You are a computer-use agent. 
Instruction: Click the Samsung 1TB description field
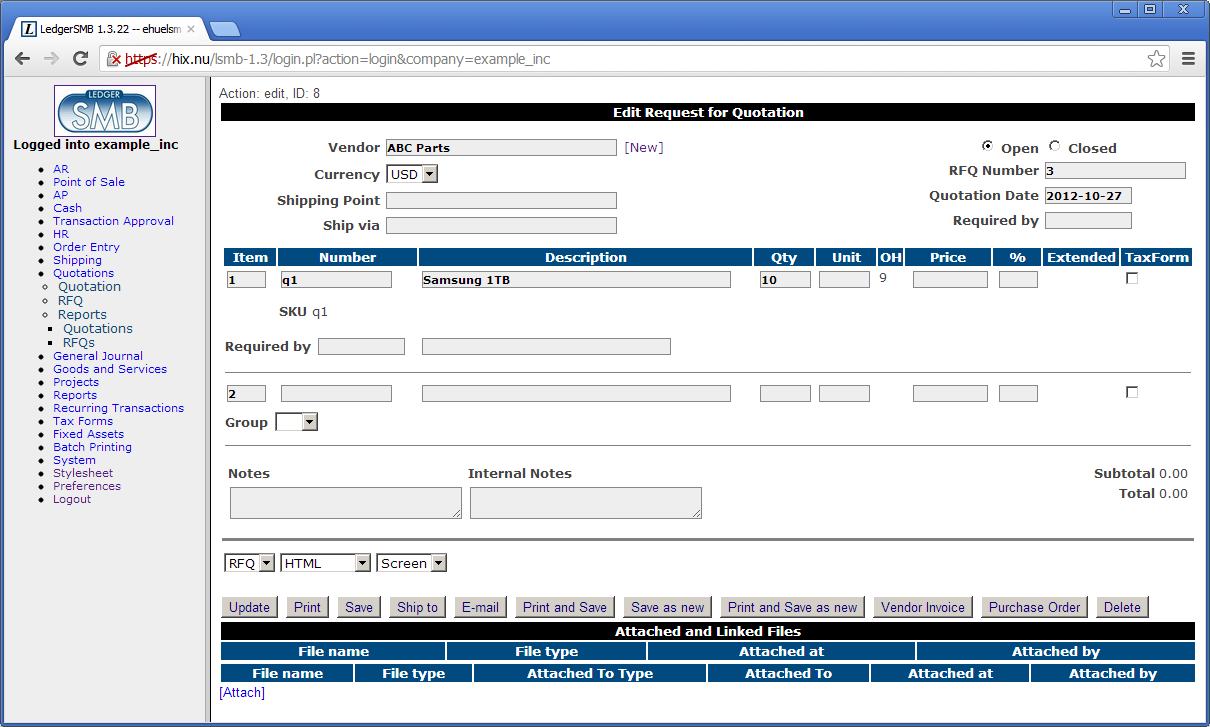(x=576, y=280)
